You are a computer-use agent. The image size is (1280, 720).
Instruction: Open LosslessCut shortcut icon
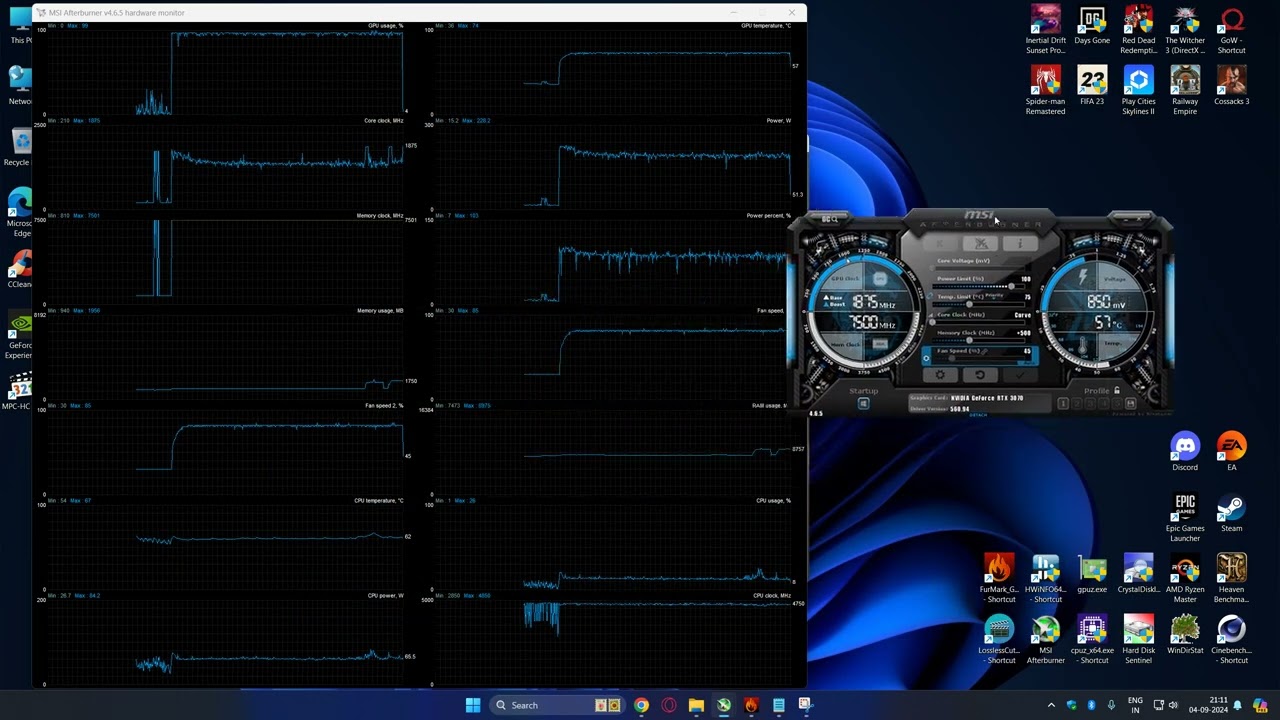click(x=998, y=640)
